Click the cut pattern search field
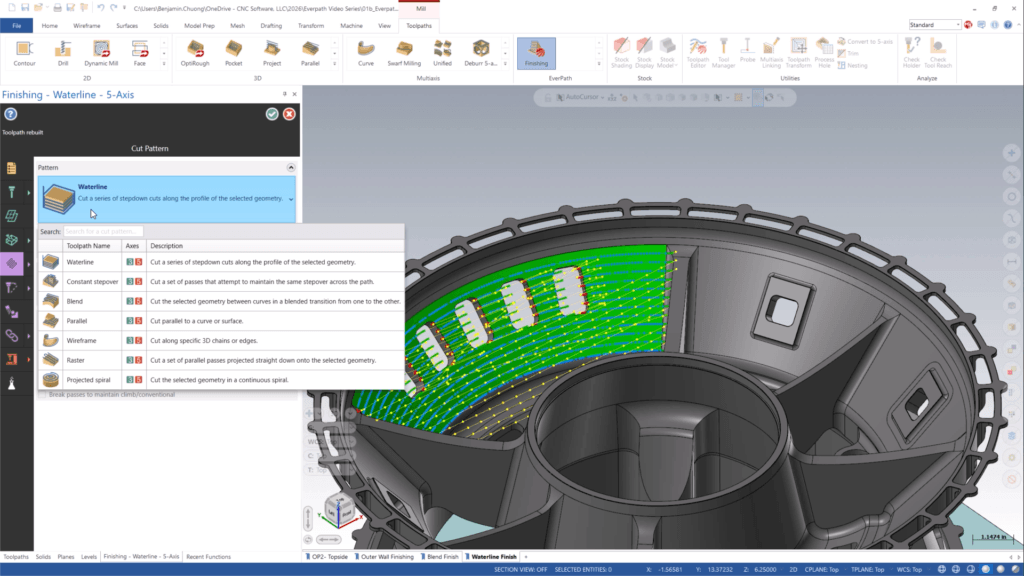This screenshot has width=1024, height=576. [103, 231]
